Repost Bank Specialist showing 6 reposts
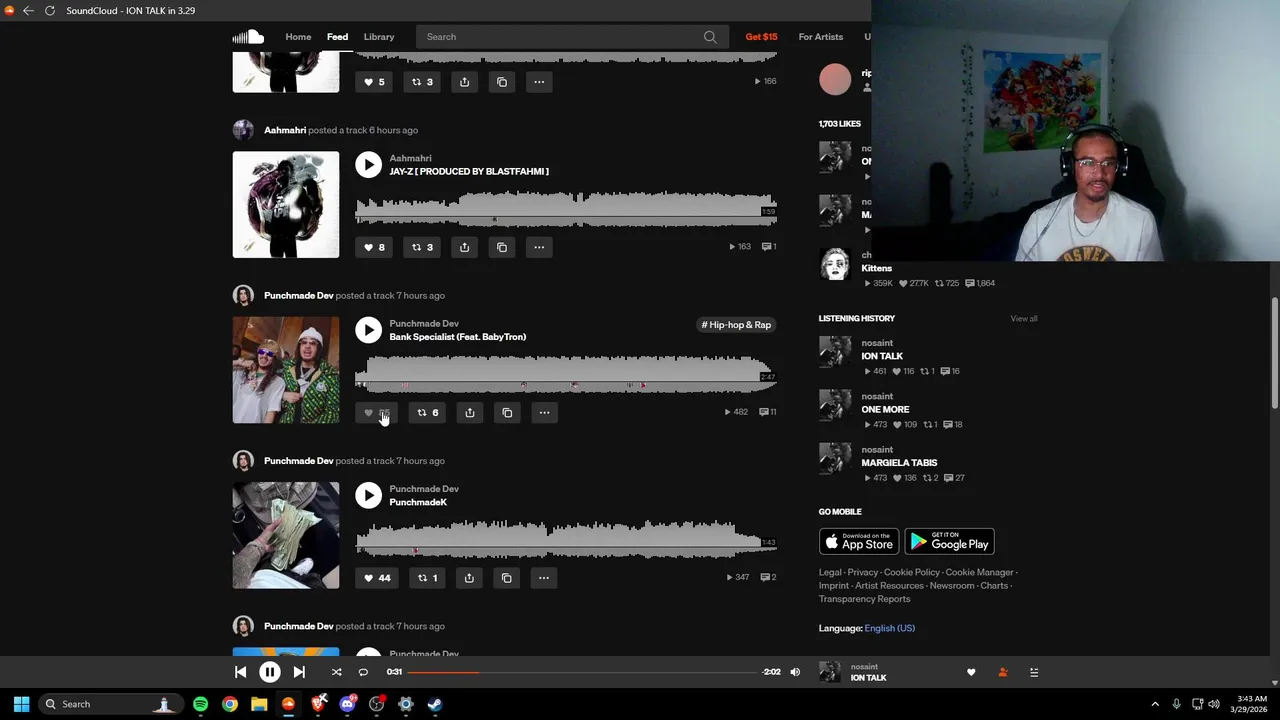This screenshot has height=720, width=1280. 427,413
